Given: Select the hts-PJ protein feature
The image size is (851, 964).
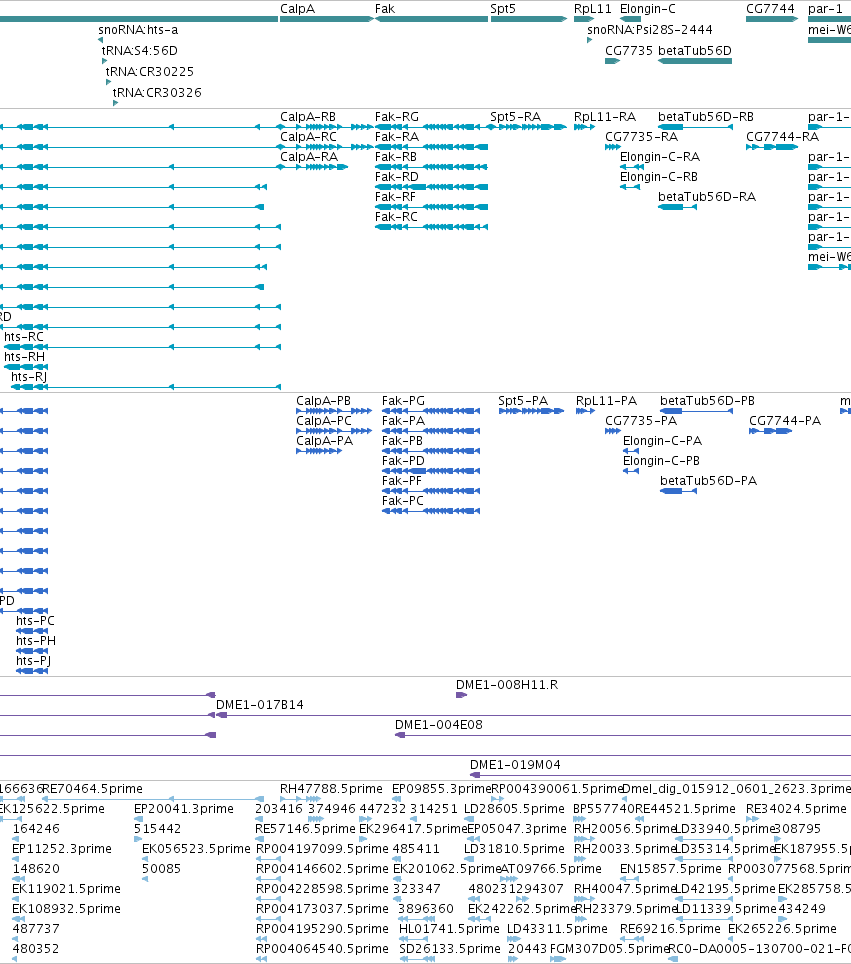Looking at the screenshot, I should [32, 671].
